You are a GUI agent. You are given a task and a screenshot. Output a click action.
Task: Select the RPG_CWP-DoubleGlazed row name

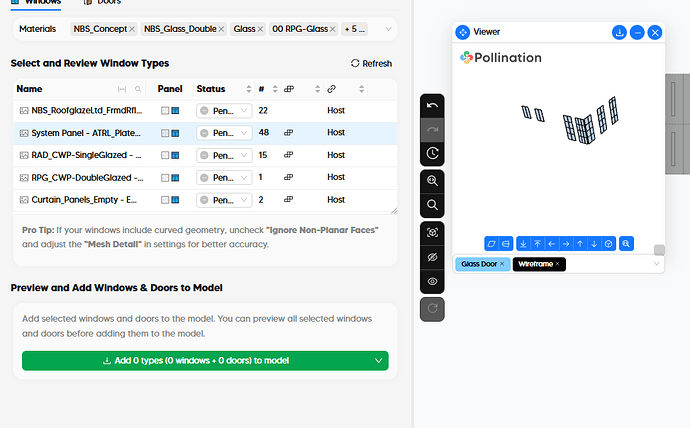point(87,178)
